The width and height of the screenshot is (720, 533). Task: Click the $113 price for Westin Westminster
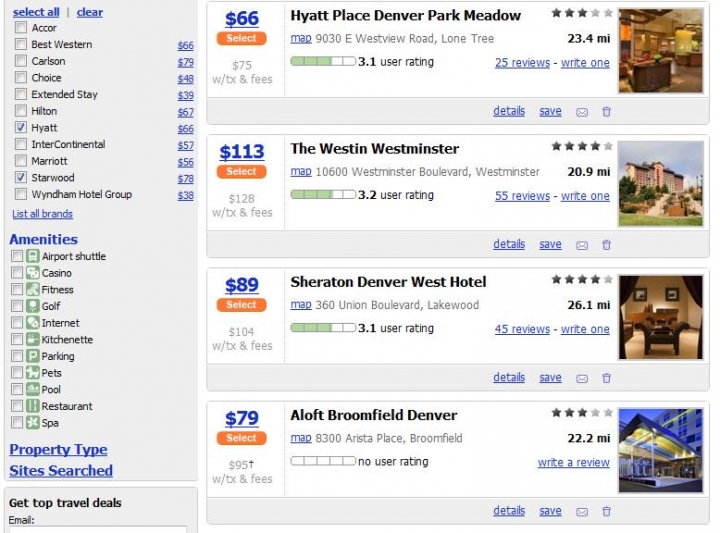click(242, 151)
